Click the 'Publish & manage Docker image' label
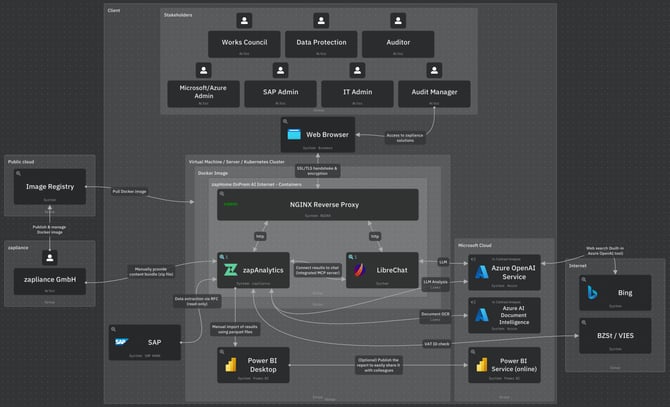Screen dimensions: 670x407 coord(50,230)
